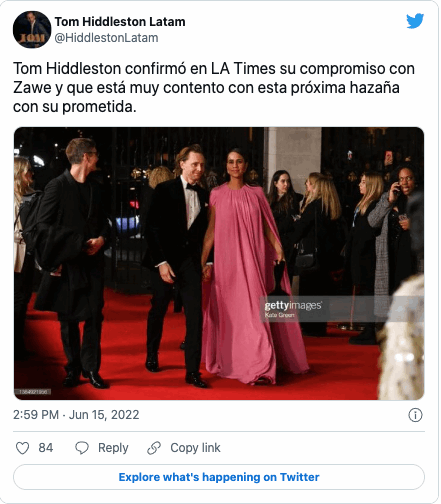Click the gettyimages watermark on the photo

click(x=293, y=306)
